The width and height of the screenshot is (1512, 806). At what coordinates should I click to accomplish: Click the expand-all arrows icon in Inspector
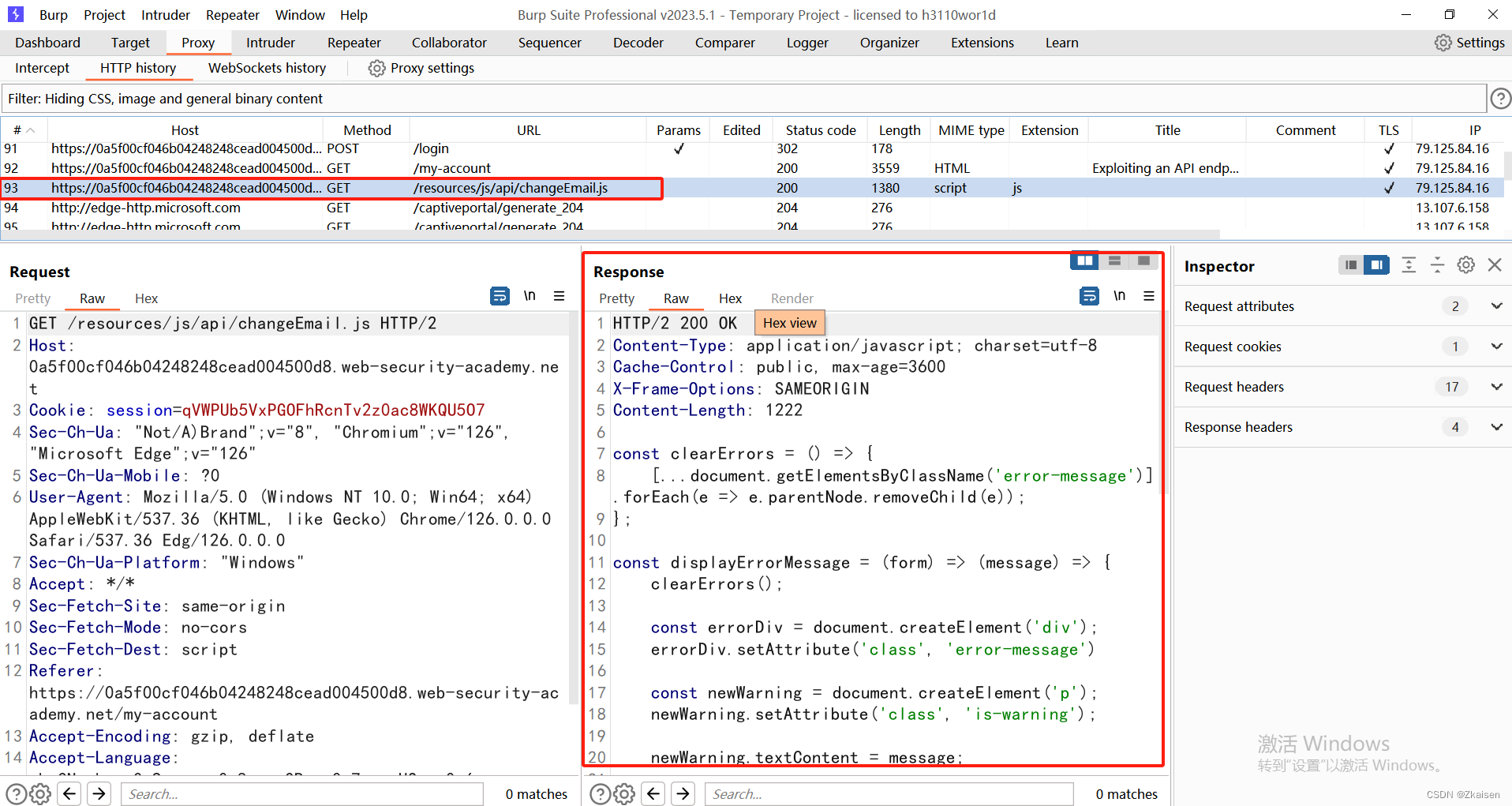pyautogui.click(x=1409, y=264)
